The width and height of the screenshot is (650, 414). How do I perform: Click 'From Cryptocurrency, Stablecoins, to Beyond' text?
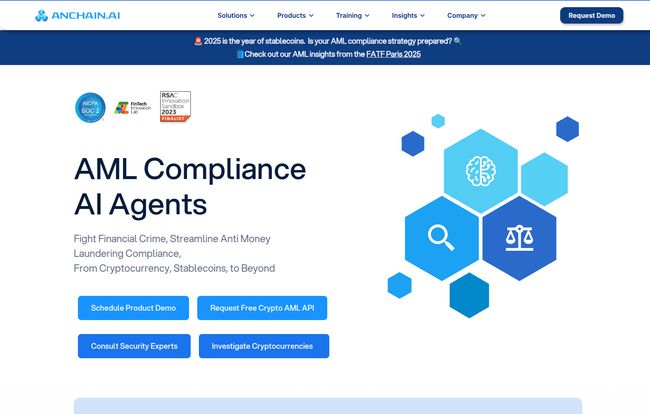pyautogui.click(x=174, y=268)
